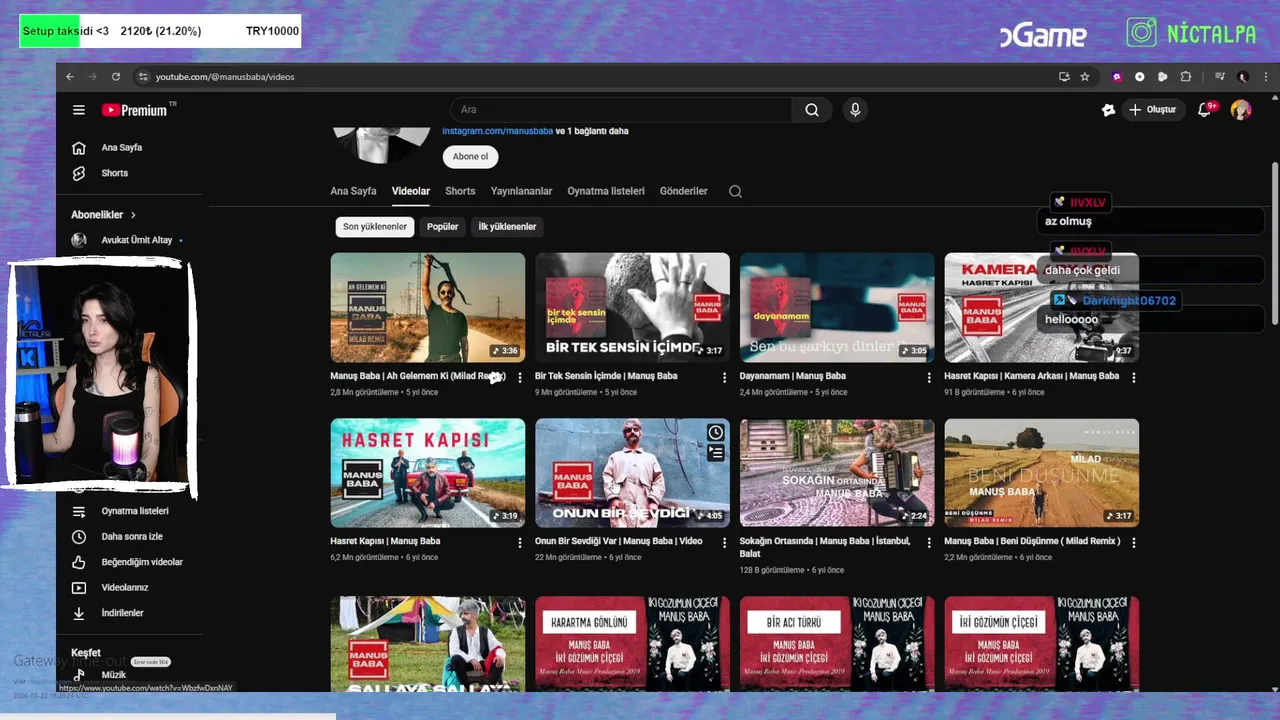This screenshot has height=720, width=1280.
Task: Click the Shorts sidebar icon
Action: tap(79, 173)
